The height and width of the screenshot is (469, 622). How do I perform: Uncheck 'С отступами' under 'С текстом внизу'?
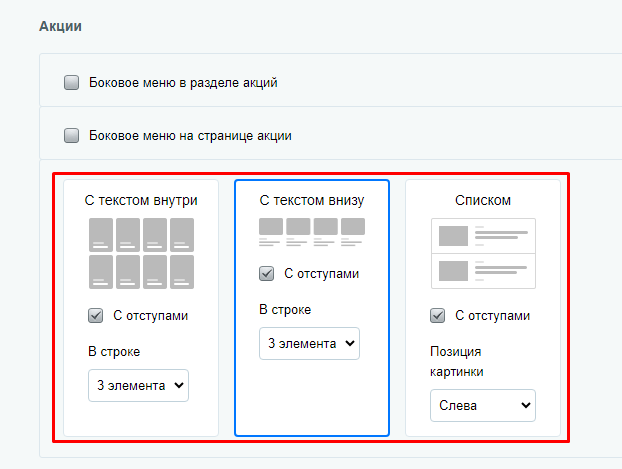coord(267,273)
